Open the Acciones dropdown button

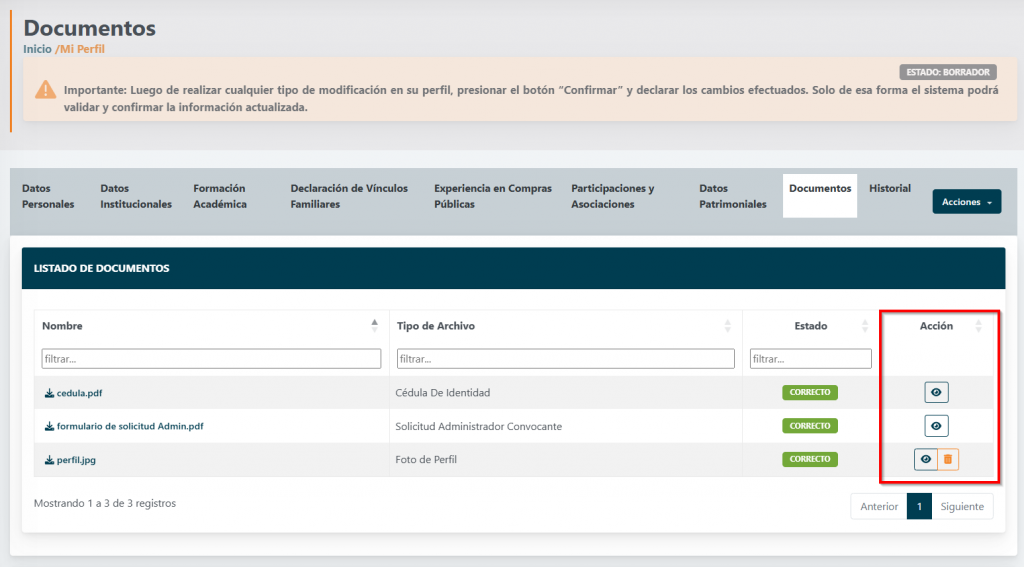pos(967,202)
